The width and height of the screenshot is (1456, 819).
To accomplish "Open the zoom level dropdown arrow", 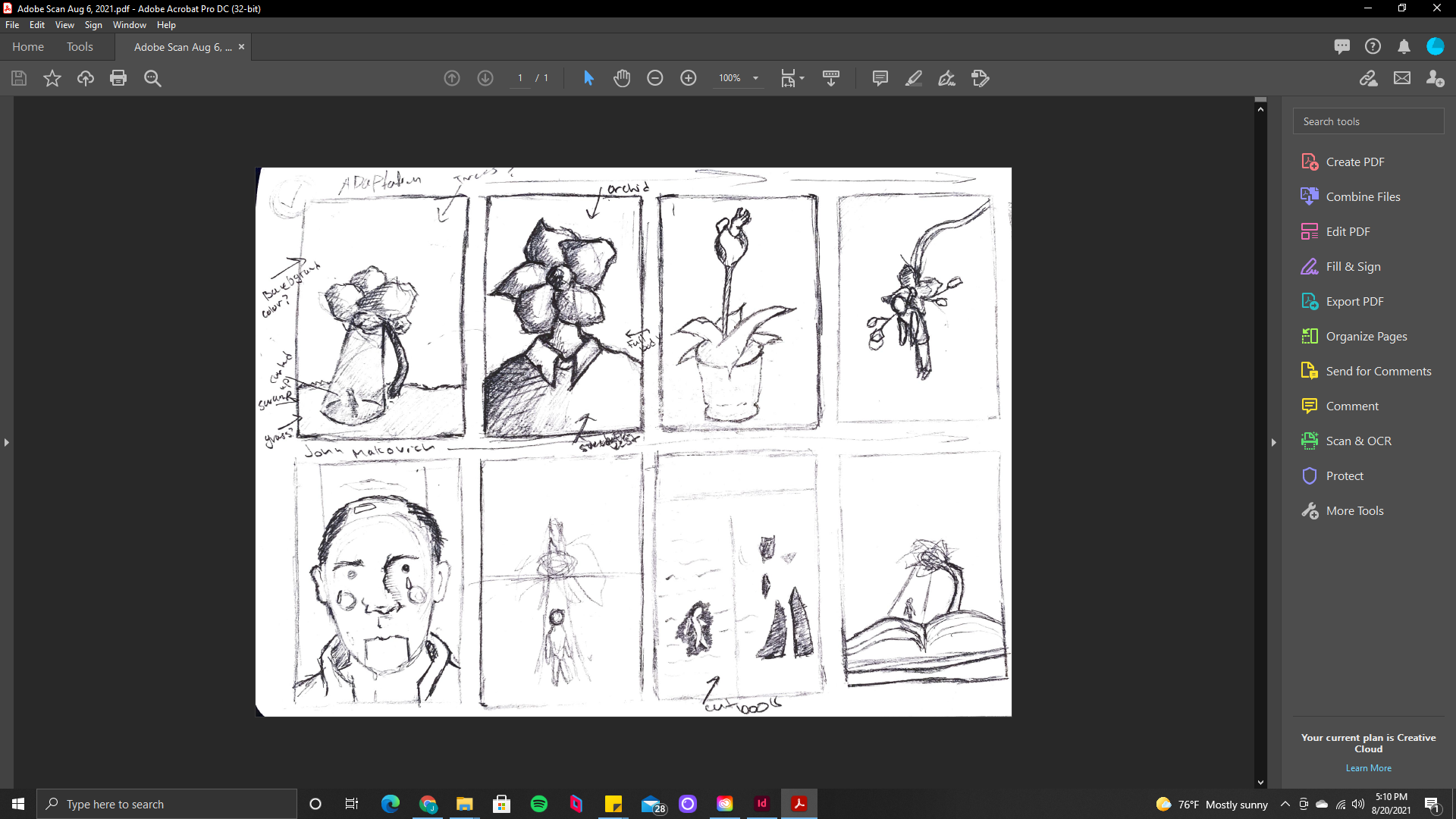I will [755, 78].
